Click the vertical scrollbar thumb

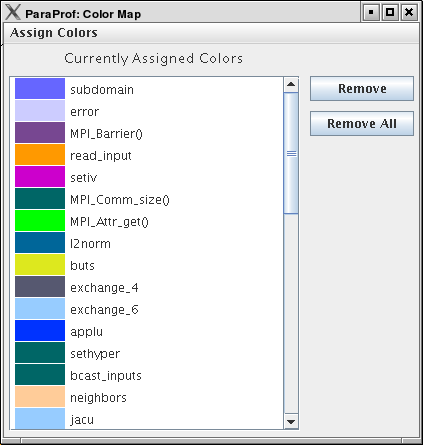pyautogui.click(x=291, y=153)
